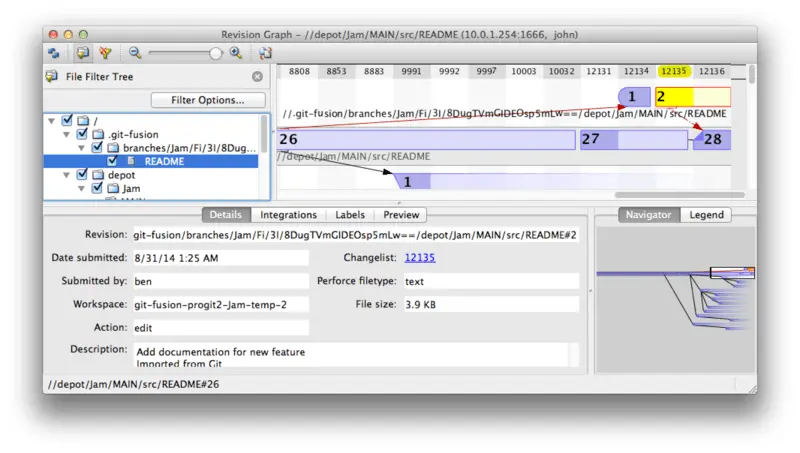This screenshot has width=800, height=453.
Task: Click the File Filter Tree panel header icon
Action: pos(52,77)
